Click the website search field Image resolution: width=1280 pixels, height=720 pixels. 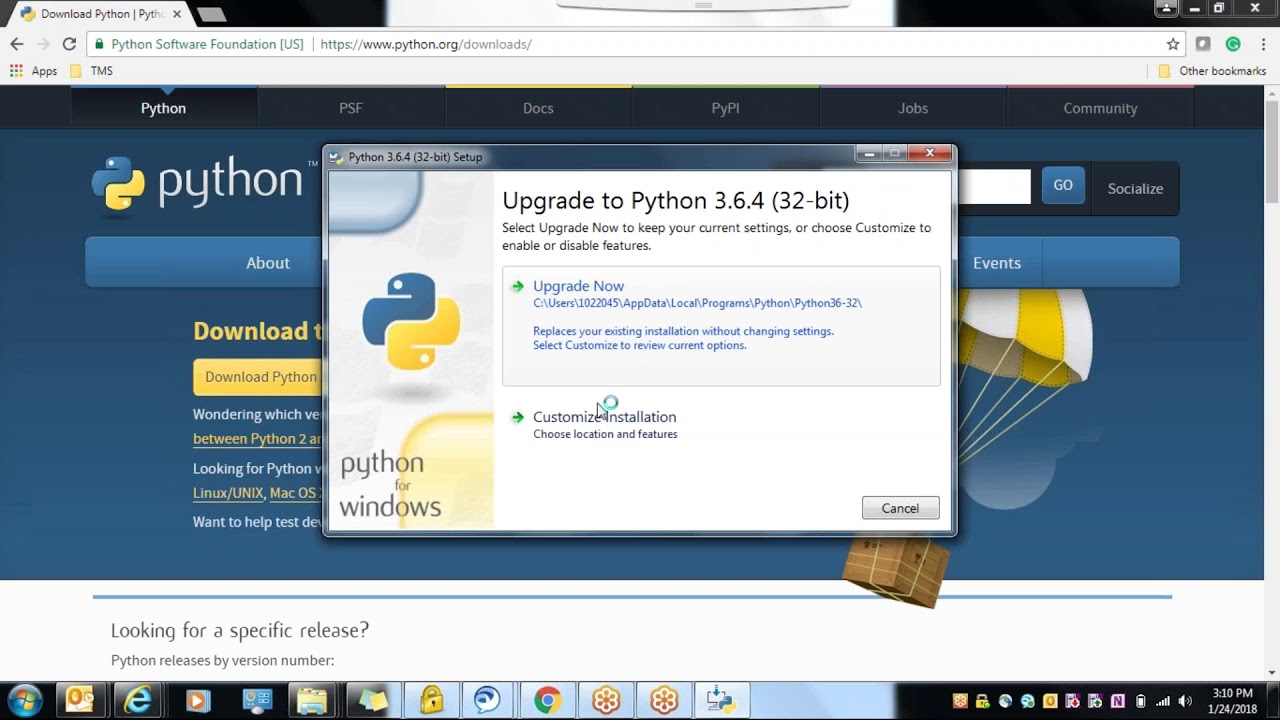993,186
